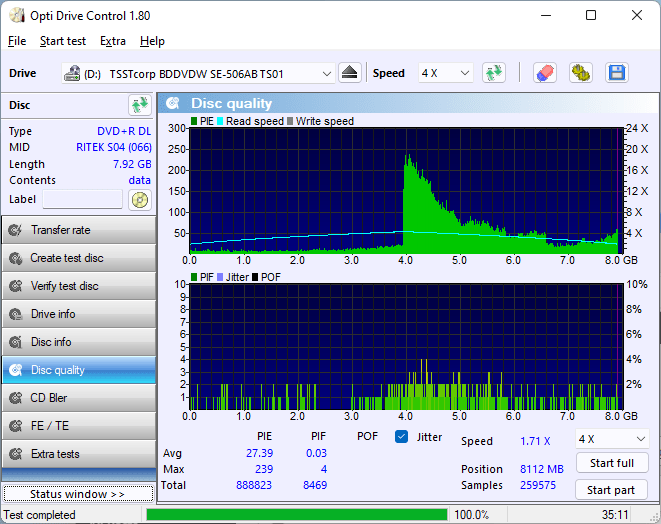Click the Start full button
The image size is (661, 524).
tap(611, 464)
